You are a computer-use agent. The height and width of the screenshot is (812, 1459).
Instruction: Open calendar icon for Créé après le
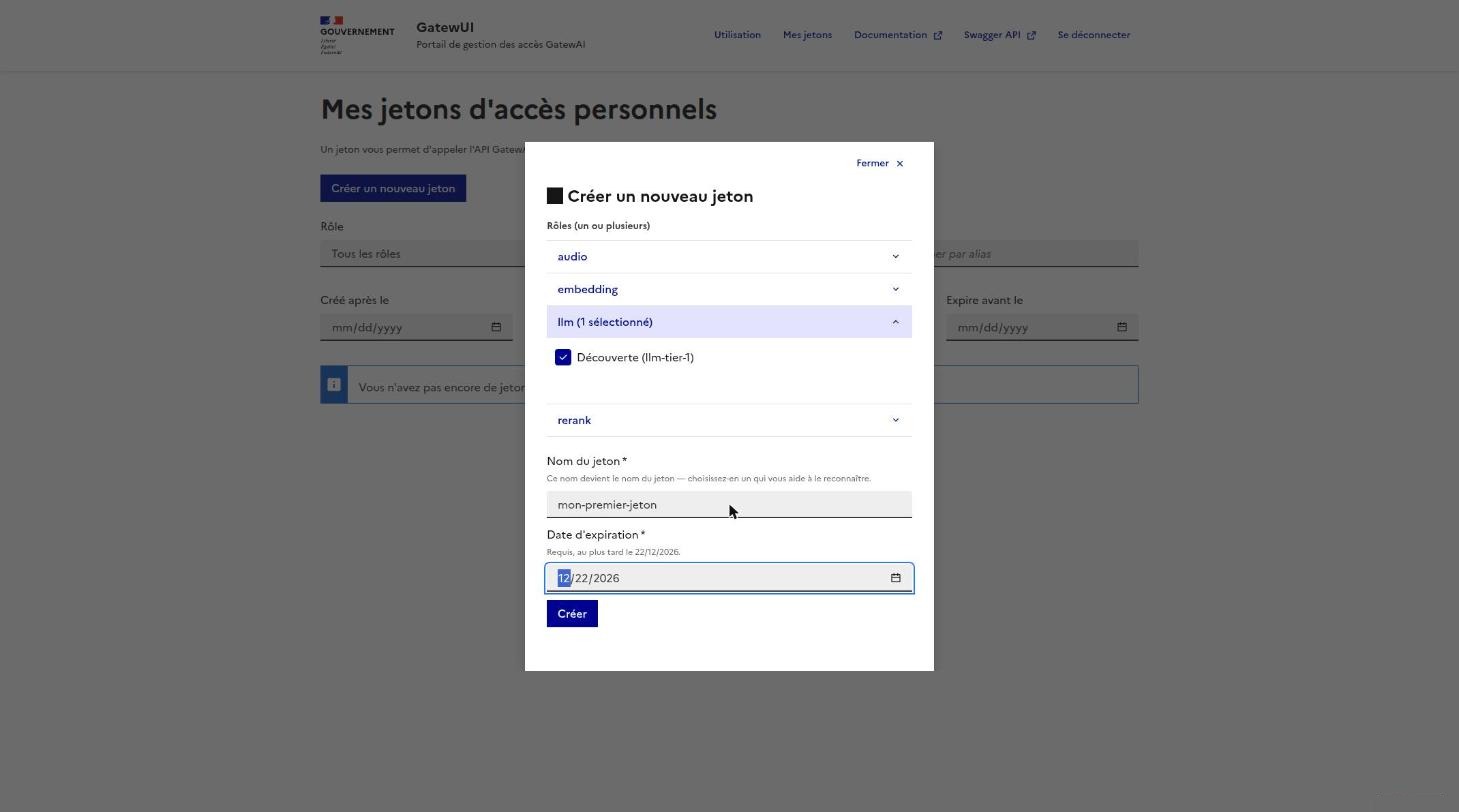(496, 327)
